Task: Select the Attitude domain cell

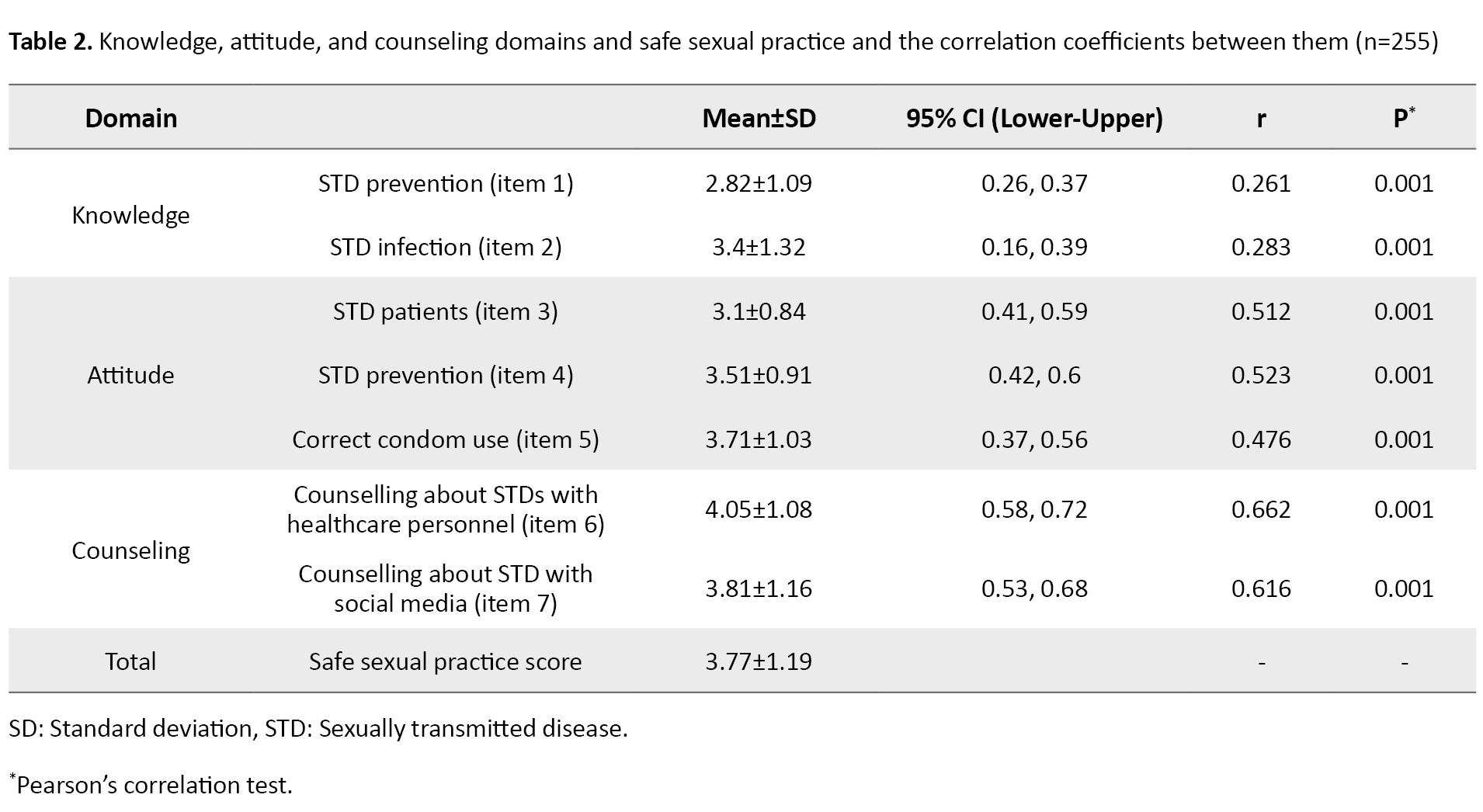Action: coord(130,375)
